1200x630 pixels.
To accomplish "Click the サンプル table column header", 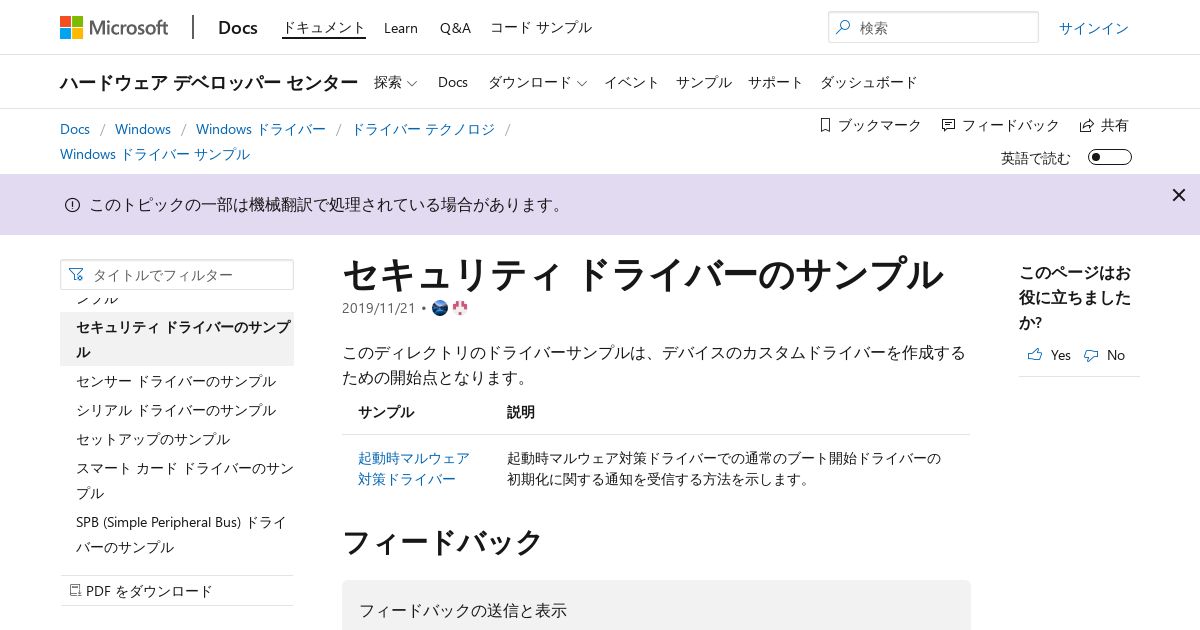I will (x=386, y=412).
